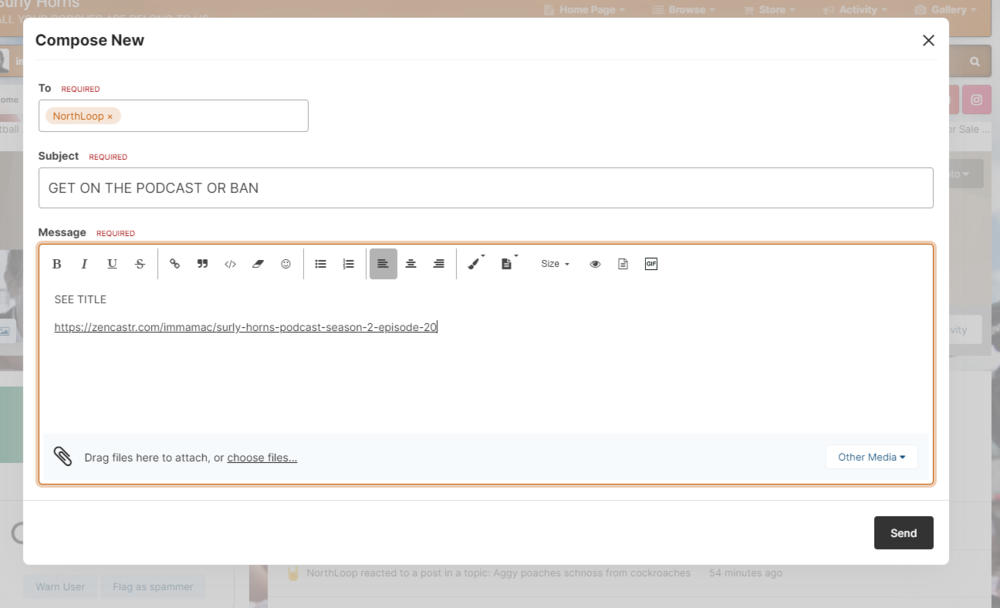Remove NorthLoop from the To field
Screen dimensions: 1000x608
pyautogui.click(x=108, y=116)
